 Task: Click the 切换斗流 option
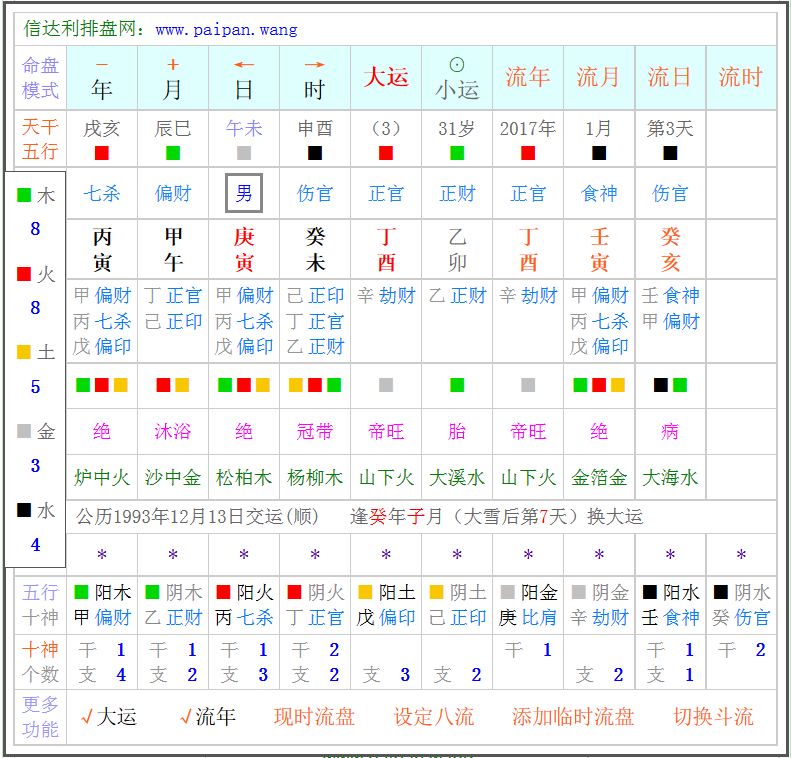coord(713,716)
